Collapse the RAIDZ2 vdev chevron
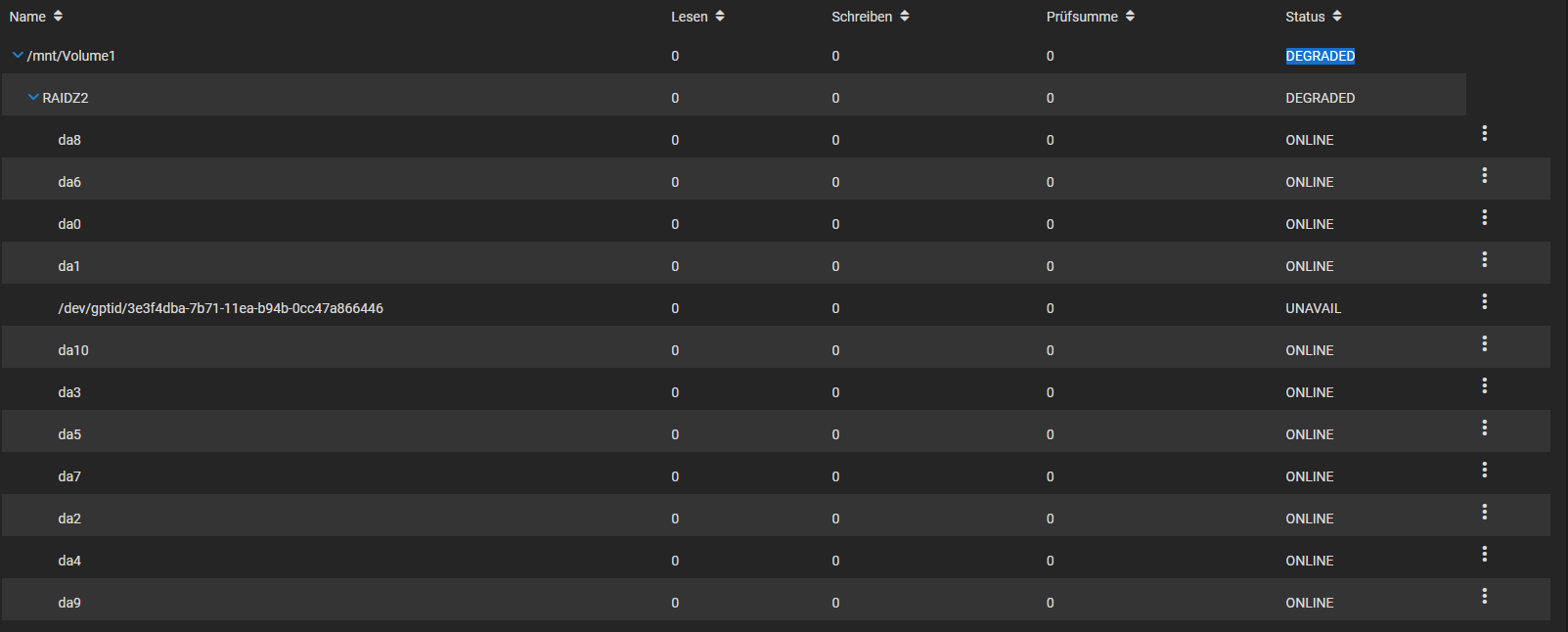1568x632 pixels. 33,98
